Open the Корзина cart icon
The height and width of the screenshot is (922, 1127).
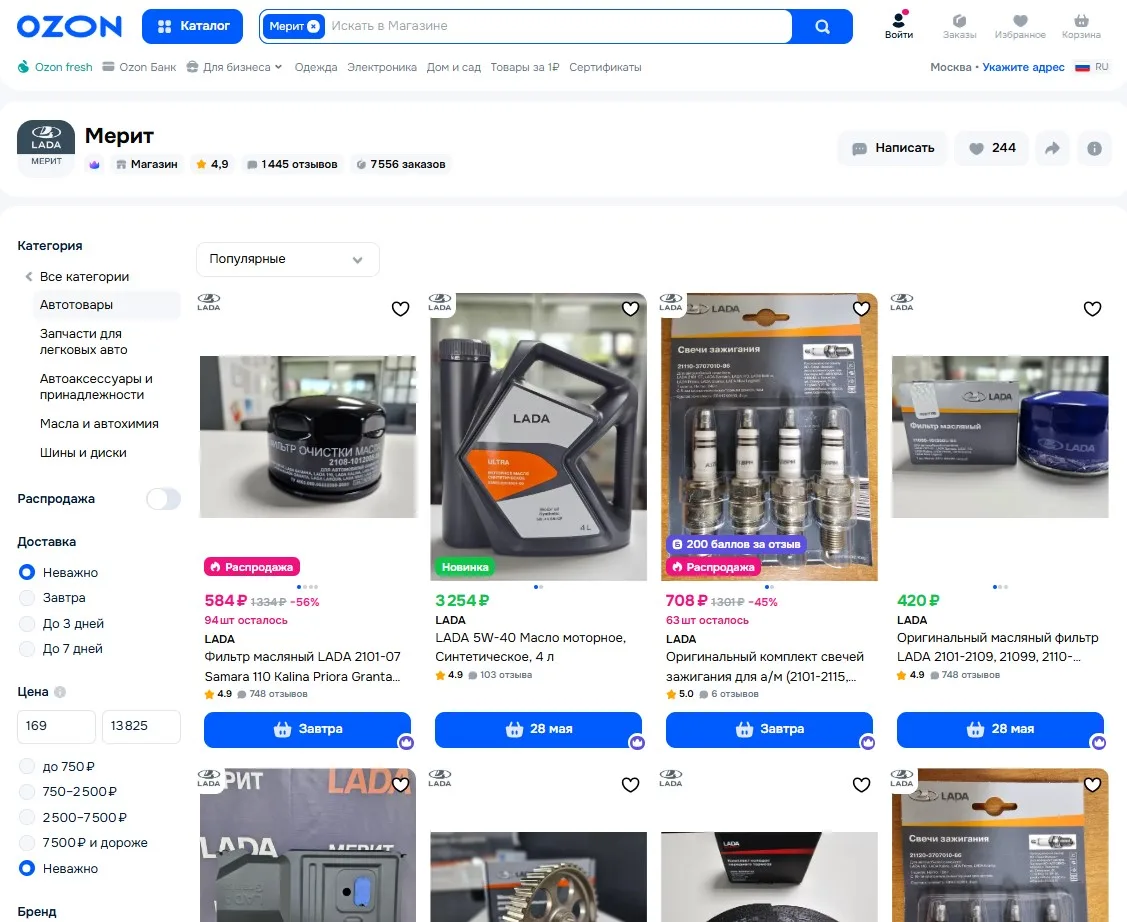click(x=1081, y=27)
